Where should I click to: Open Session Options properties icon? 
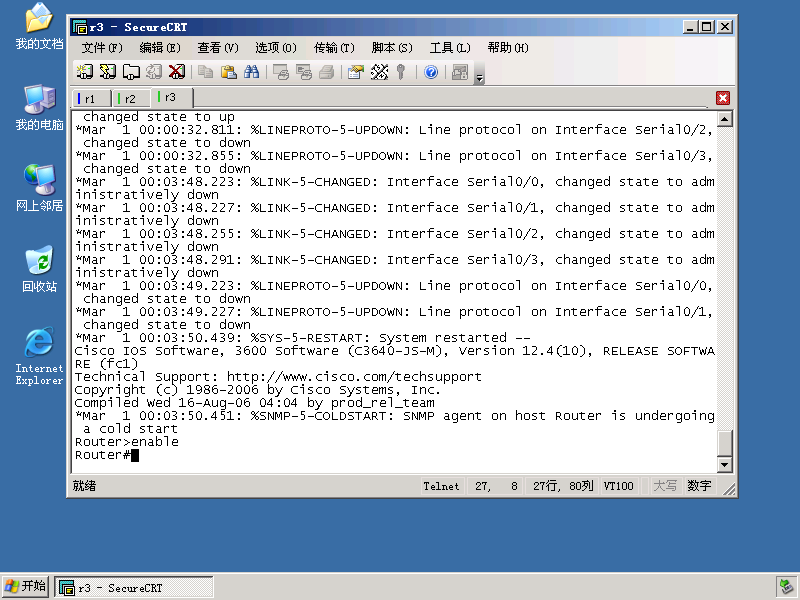click(x=356, y=72)
